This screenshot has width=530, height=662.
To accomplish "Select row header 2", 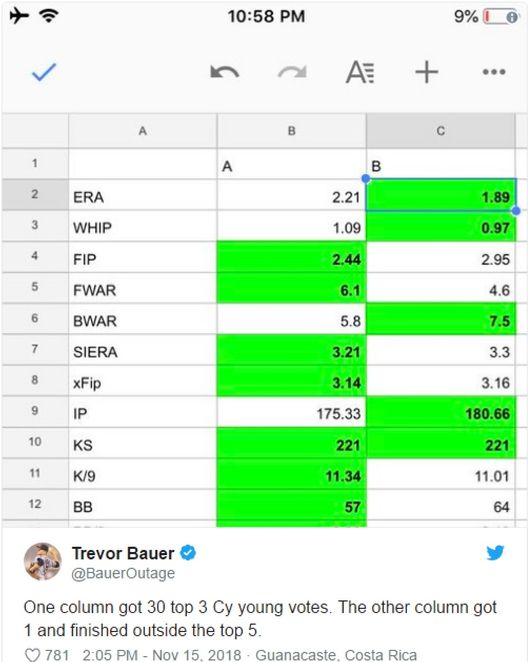I will [35, 195].
